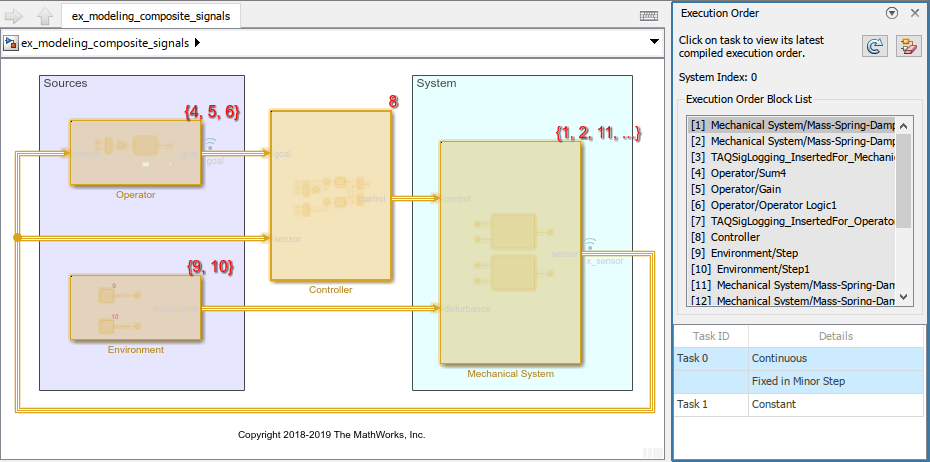The height and width of the screenshot is (462, 930).
Task: Click the Copyright 2018-2019 MathWorks annotation
Action: [332, 435]
